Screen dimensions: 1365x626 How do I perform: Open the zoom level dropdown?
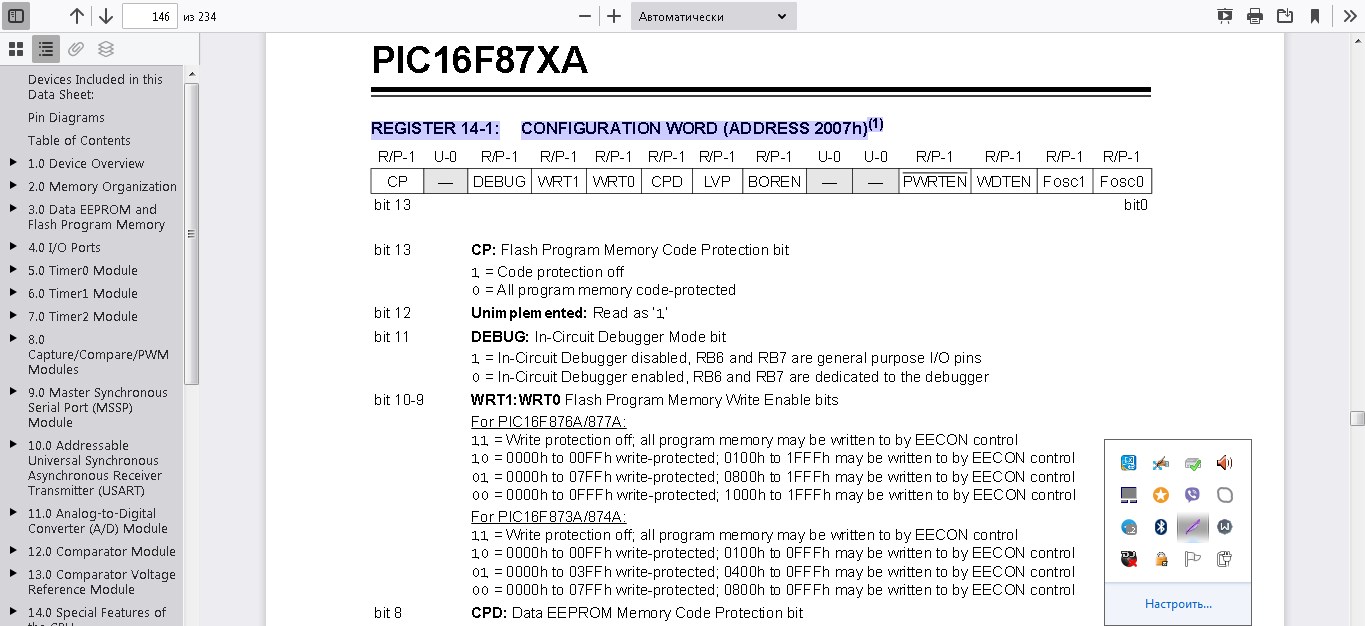click(713, 16)
